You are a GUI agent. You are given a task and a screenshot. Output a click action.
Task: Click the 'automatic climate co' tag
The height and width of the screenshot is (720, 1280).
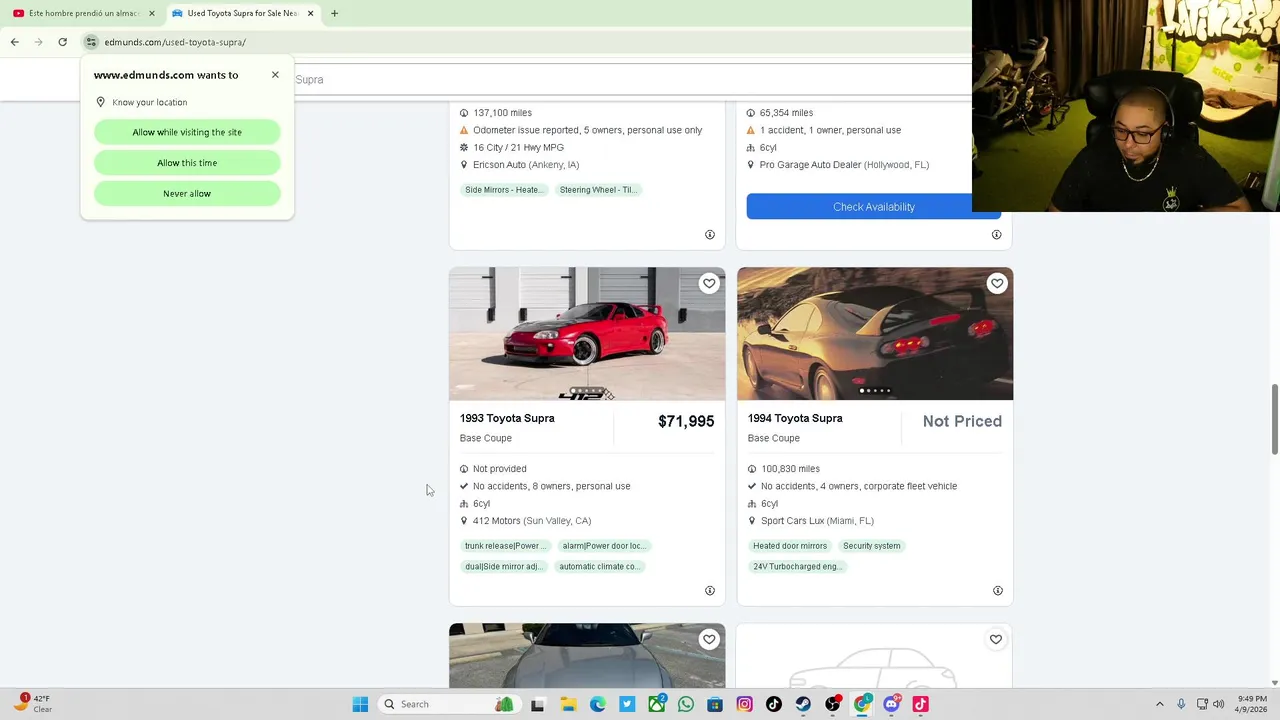pos(599,567)
